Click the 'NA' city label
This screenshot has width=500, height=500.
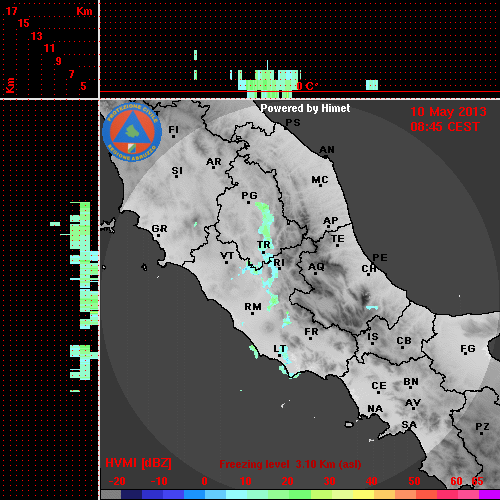375,409
